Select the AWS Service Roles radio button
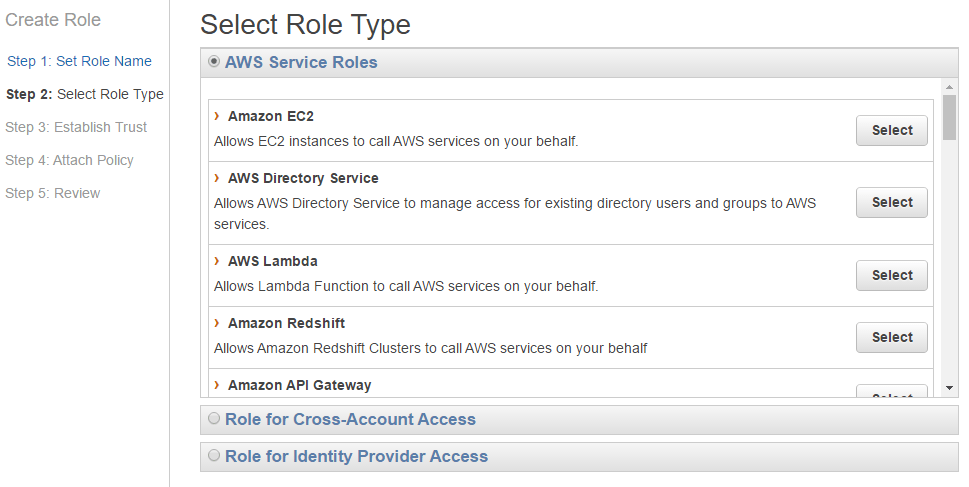 click(214, 62)
